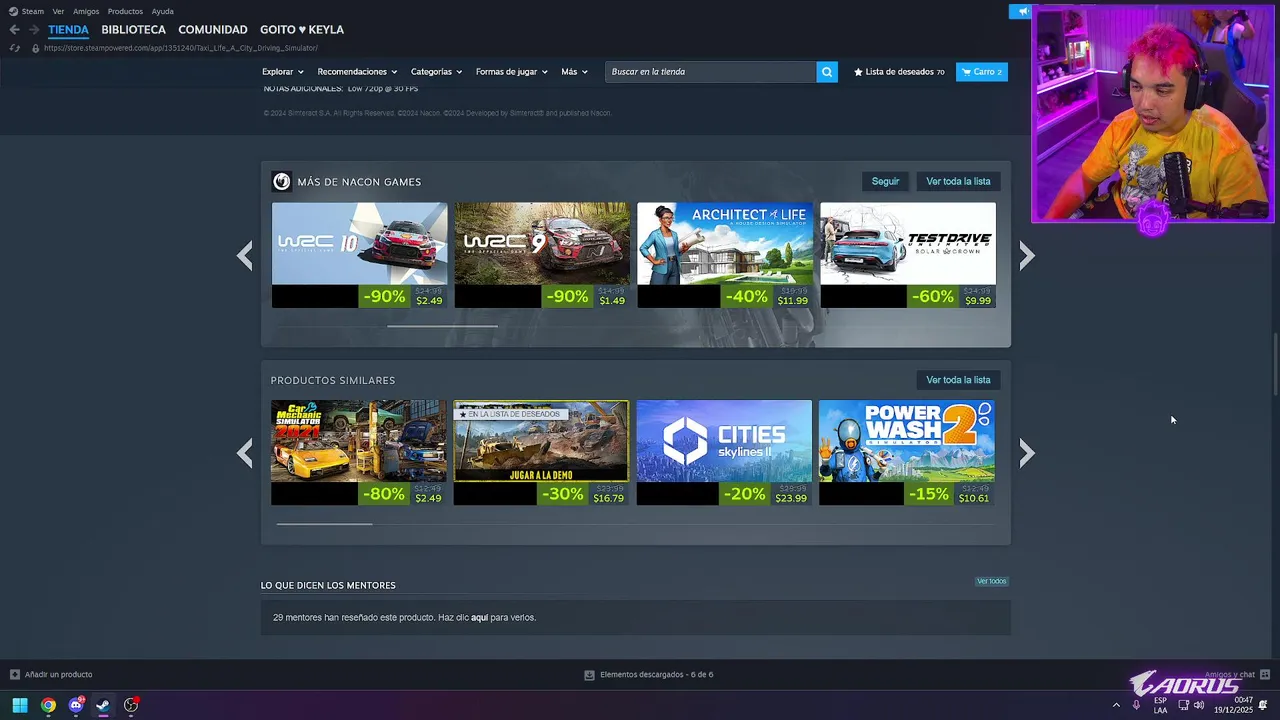
Task: View full Nacon Games list
Action: point(958,181)
